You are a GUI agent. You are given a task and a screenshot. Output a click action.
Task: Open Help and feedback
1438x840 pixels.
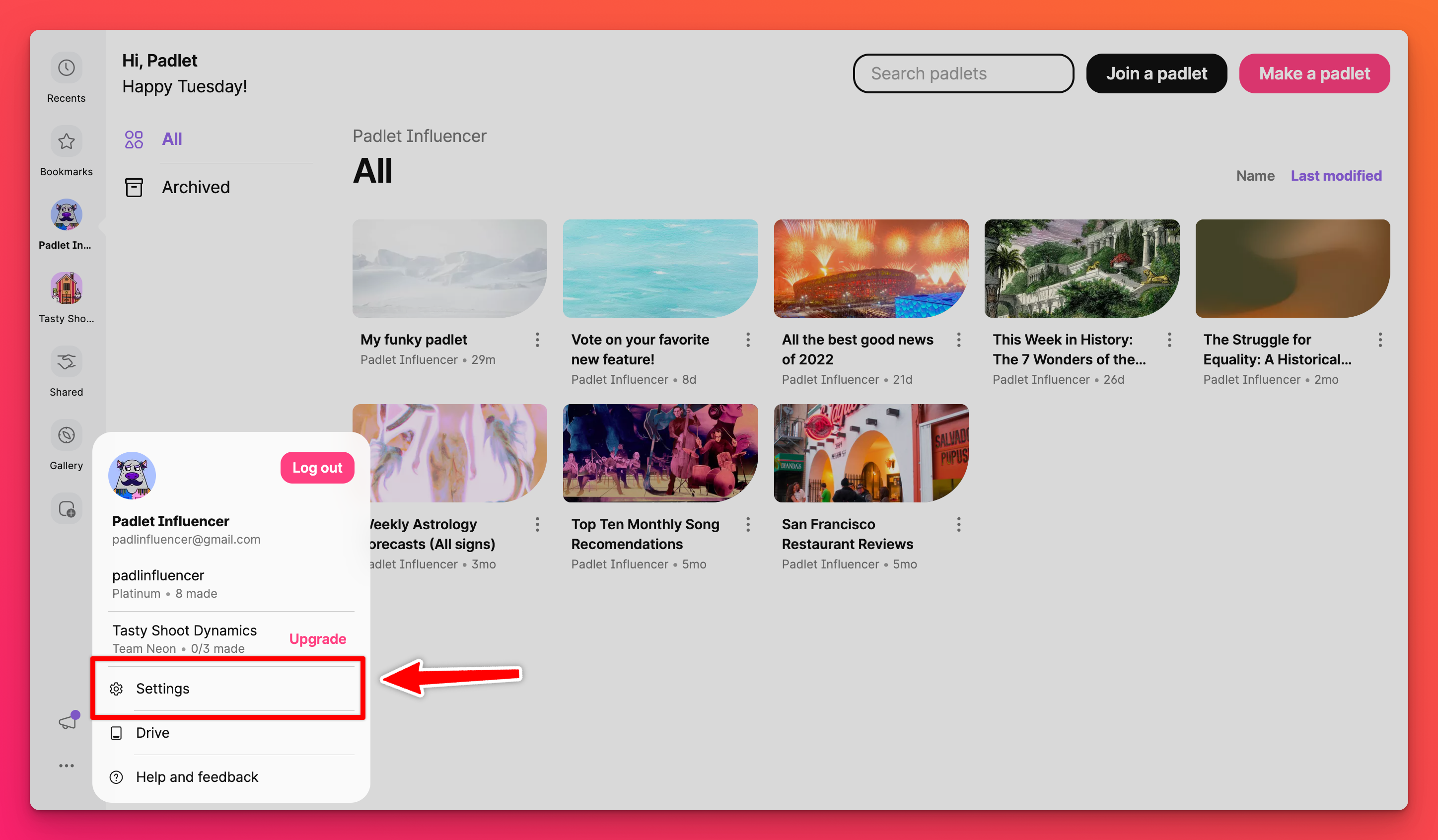click(231, 777)
